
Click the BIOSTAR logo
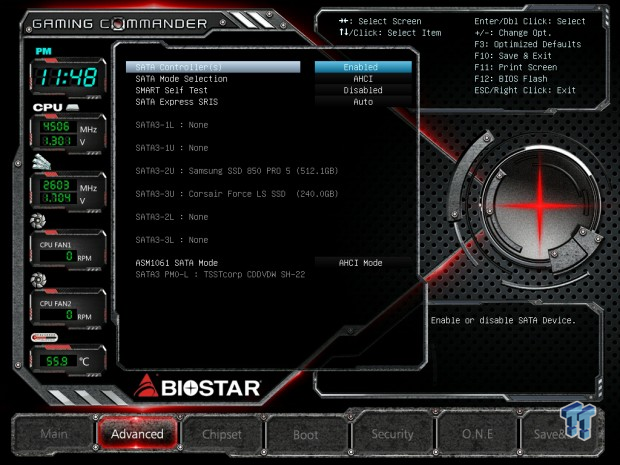pos(197,387)
